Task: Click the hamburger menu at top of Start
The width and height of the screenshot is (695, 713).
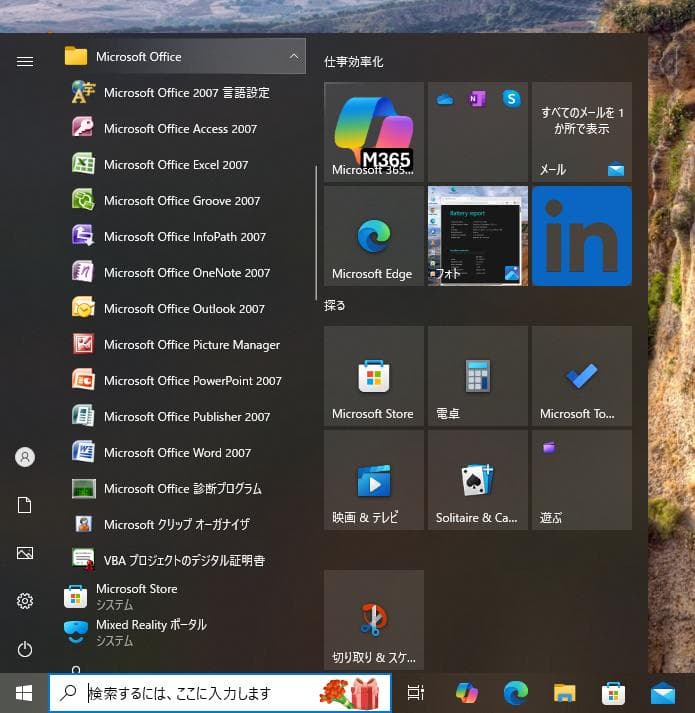Action: 25,61
